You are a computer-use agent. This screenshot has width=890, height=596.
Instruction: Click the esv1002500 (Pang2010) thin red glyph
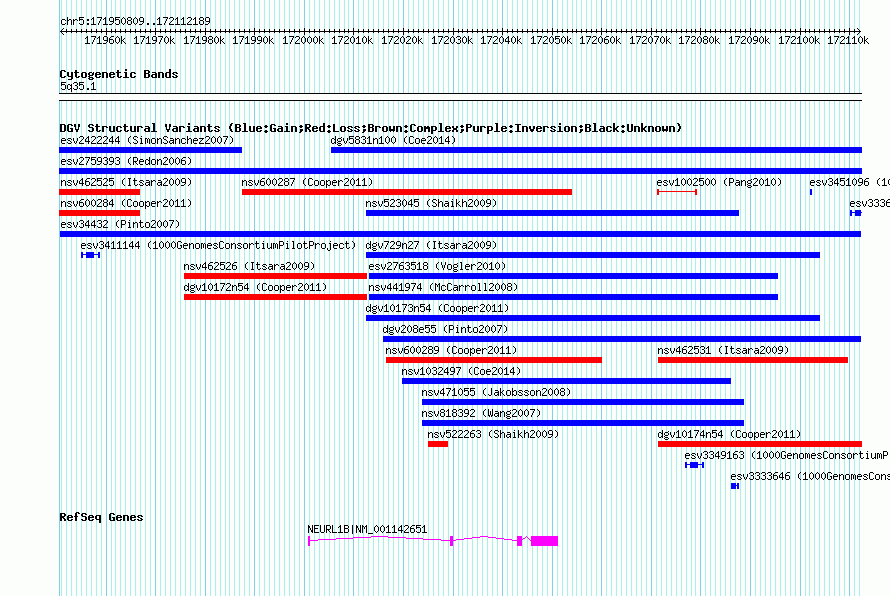(677, 192)
